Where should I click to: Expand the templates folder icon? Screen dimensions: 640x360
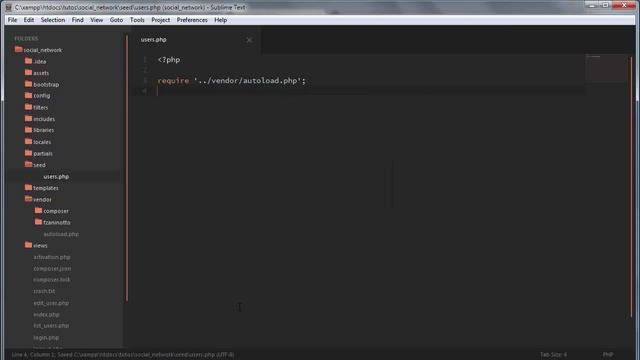(x=28, y=188)
